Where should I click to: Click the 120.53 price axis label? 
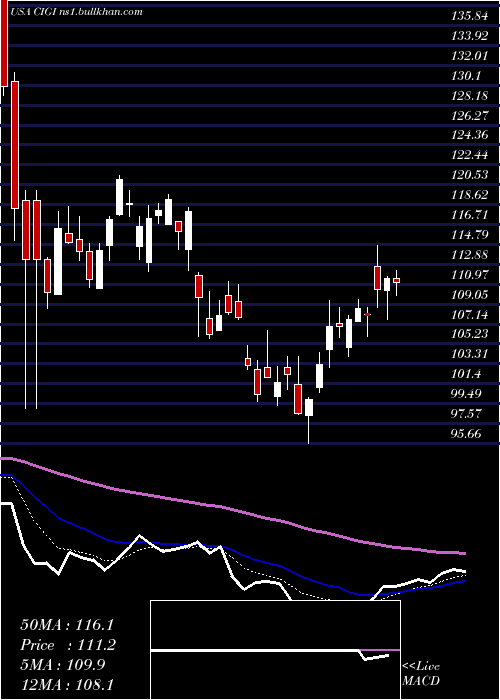[x=469, y=175]
